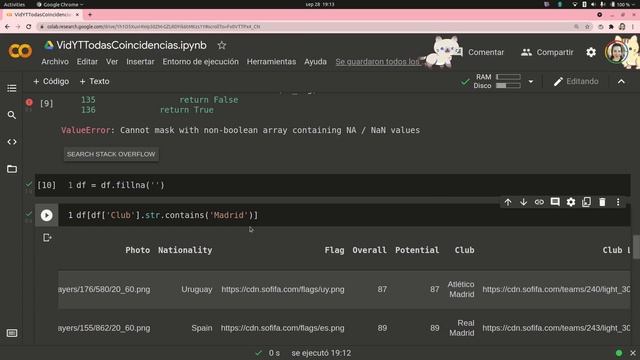Click the RAM usage bar

[508, 77]
